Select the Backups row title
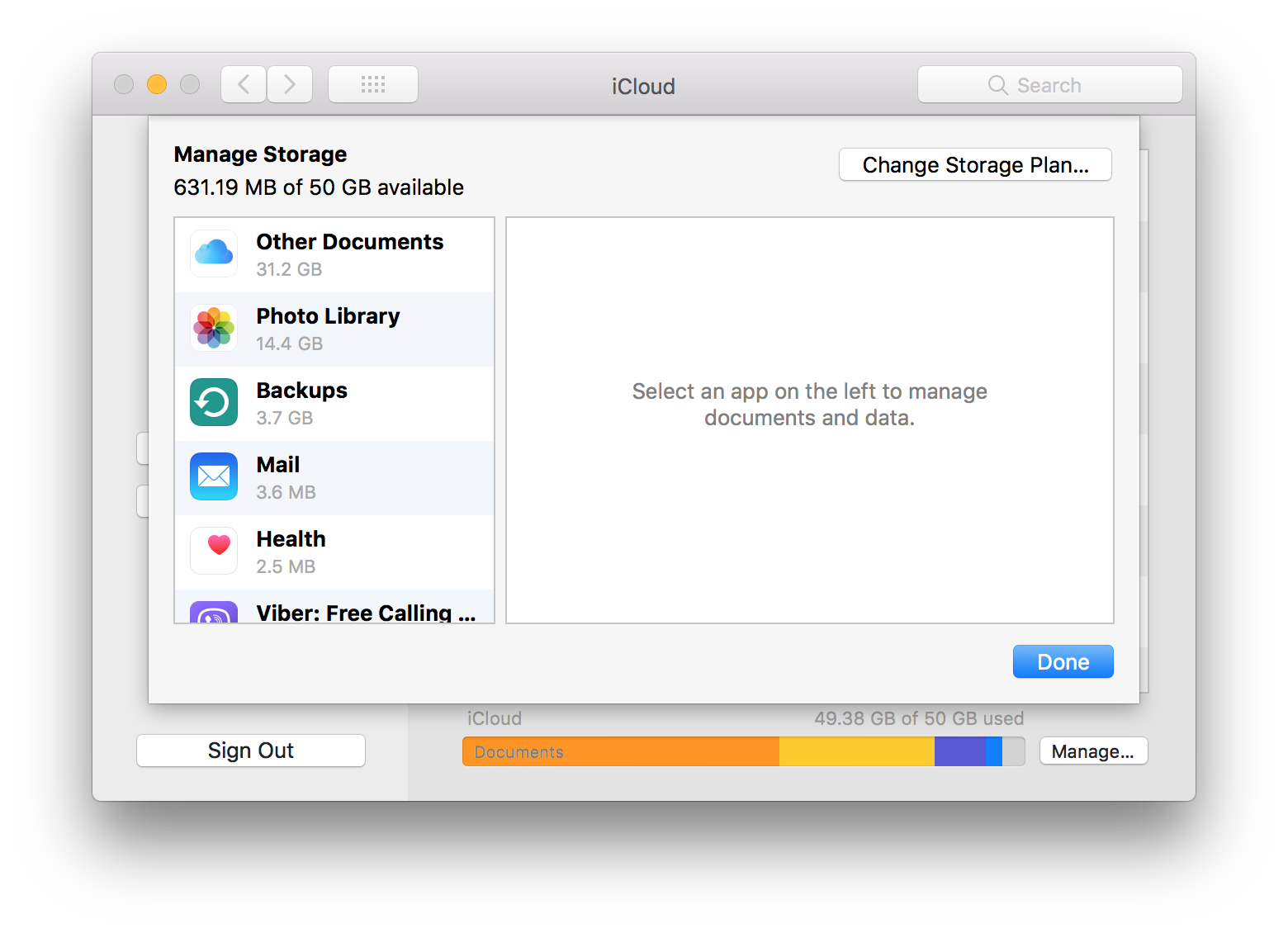Screen dimensions: 1288x933 click(x=302, y=391)
